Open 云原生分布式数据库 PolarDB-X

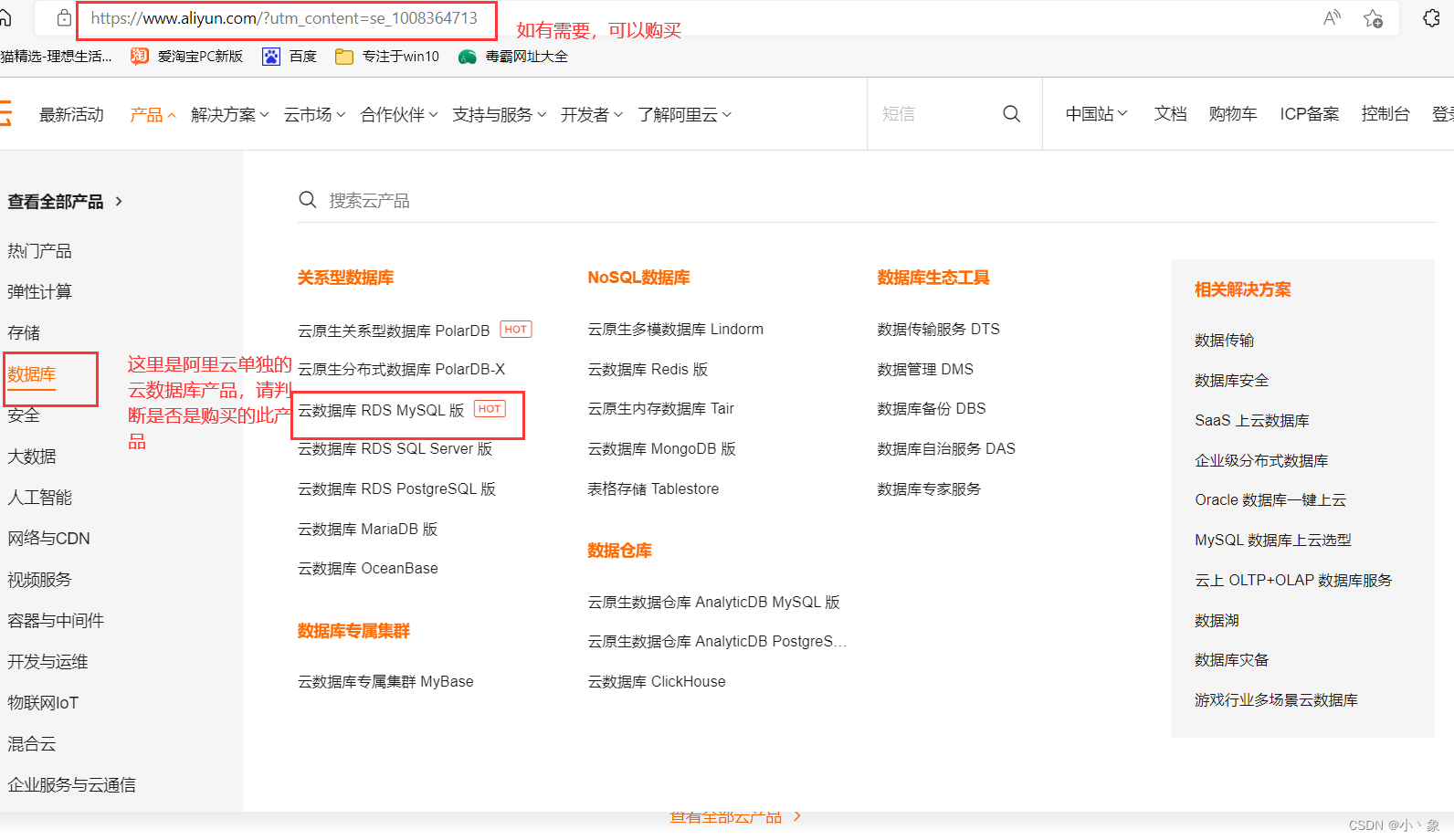401,370
